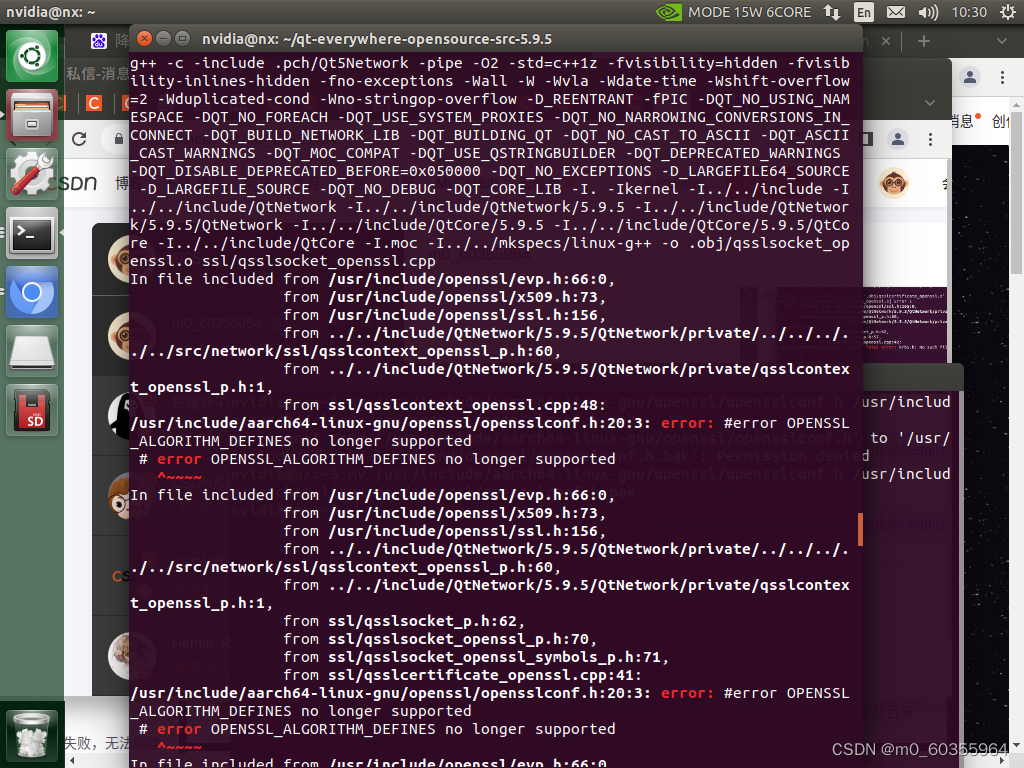The height and width of the screenshot is (768, 1024).
Task: Open the sound volume indicator
Action: [927, 12]
